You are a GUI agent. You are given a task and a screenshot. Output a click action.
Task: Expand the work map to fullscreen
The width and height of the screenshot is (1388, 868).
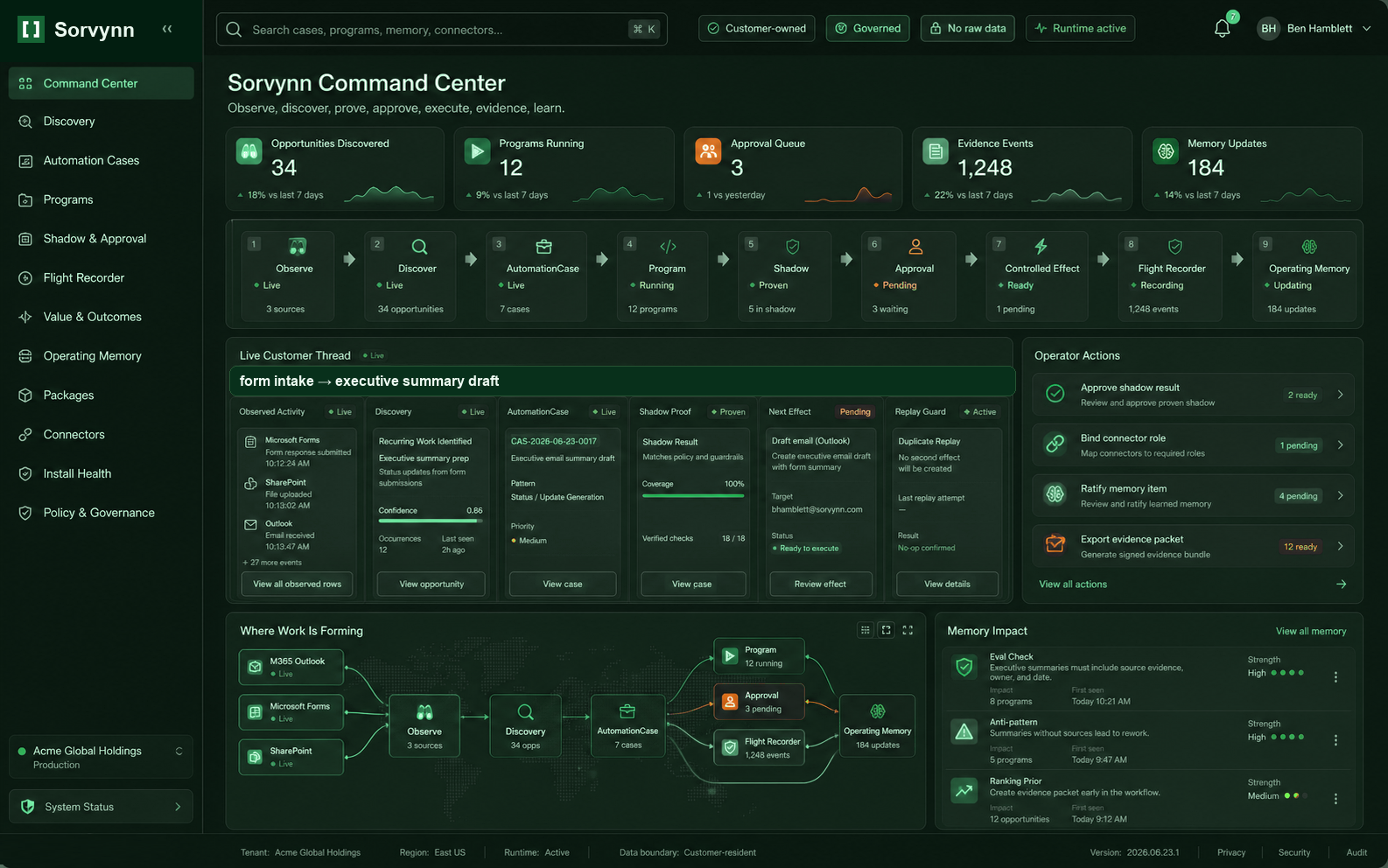[x=908, y=630]
